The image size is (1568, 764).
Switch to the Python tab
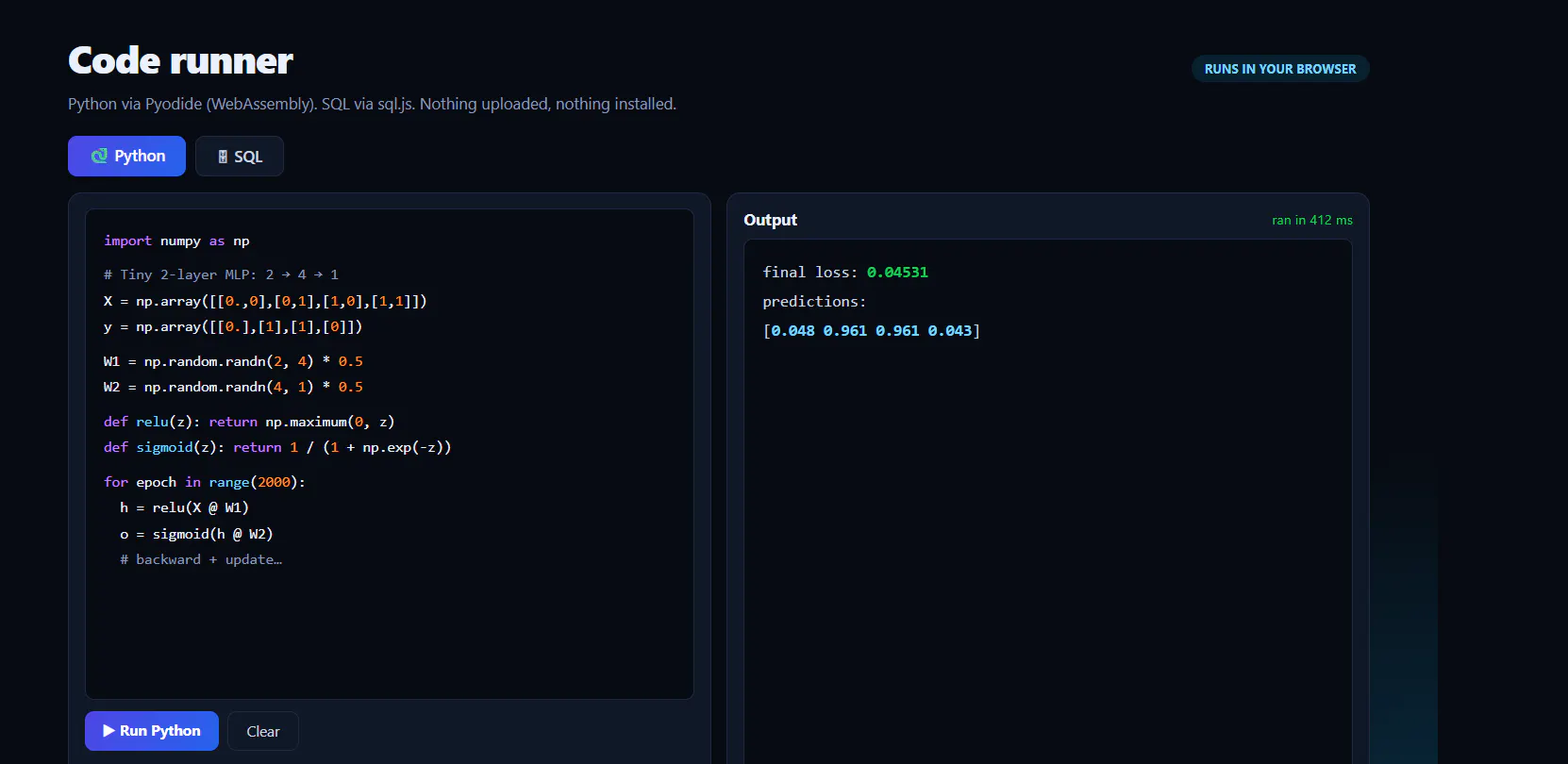pyautogui.click(x=126, y=156)
